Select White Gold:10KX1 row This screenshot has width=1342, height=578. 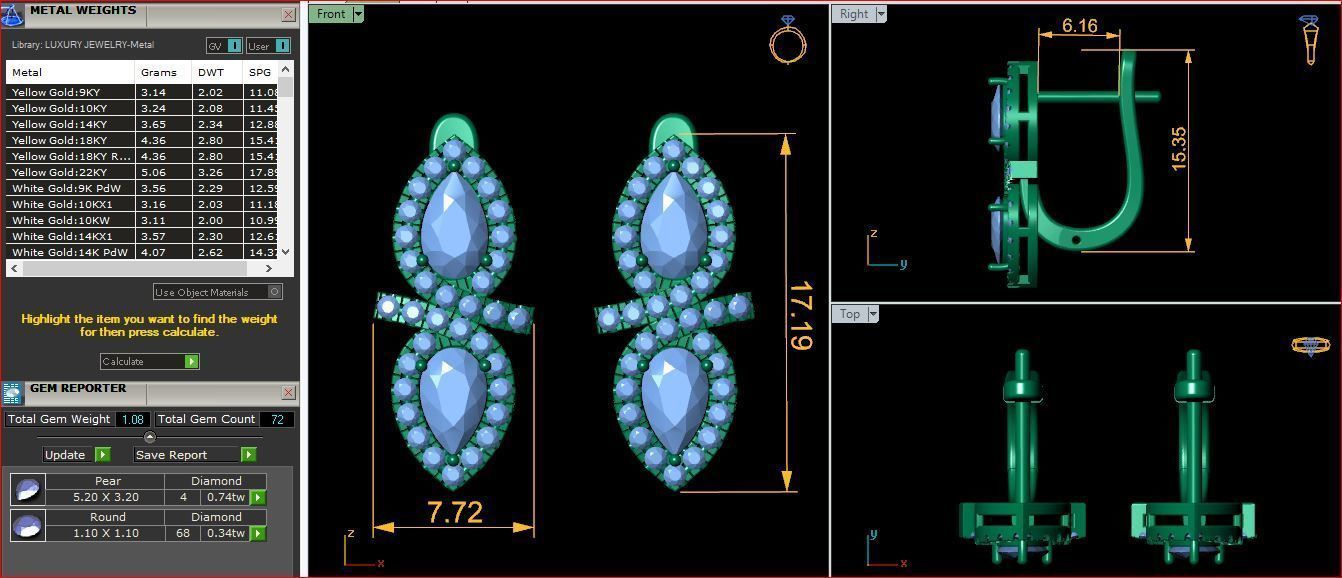point(142,204)
